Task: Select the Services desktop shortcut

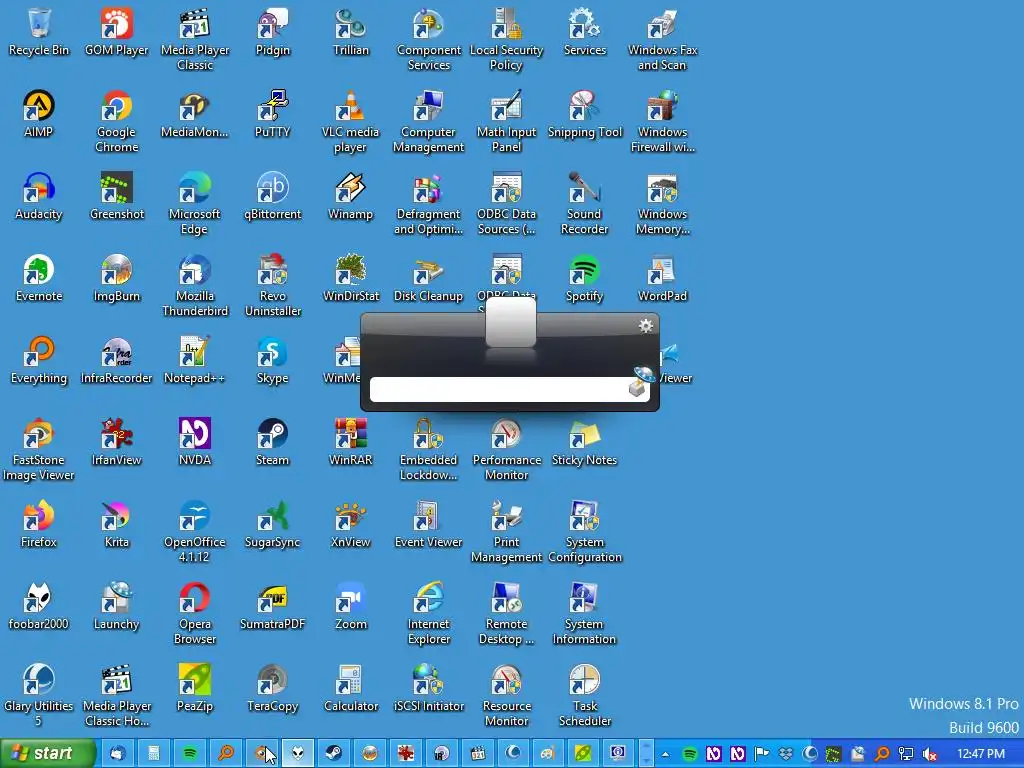Action: (584, 33)
